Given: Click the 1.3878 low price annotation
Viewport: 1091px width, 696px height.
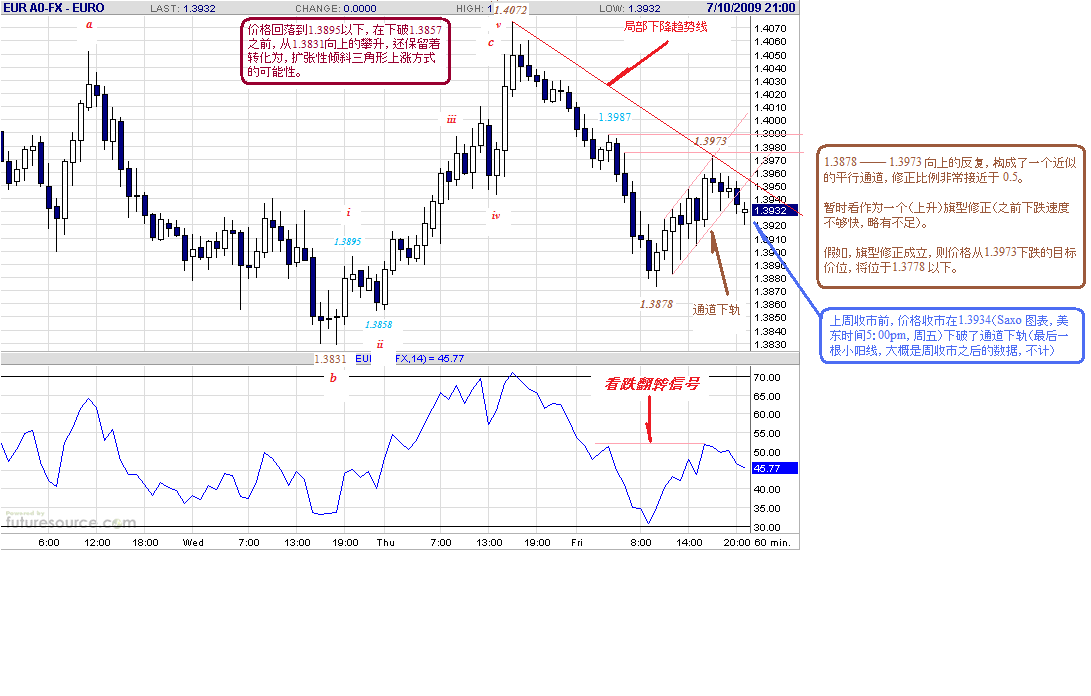Looking at the screenshot, I should 656,304.
